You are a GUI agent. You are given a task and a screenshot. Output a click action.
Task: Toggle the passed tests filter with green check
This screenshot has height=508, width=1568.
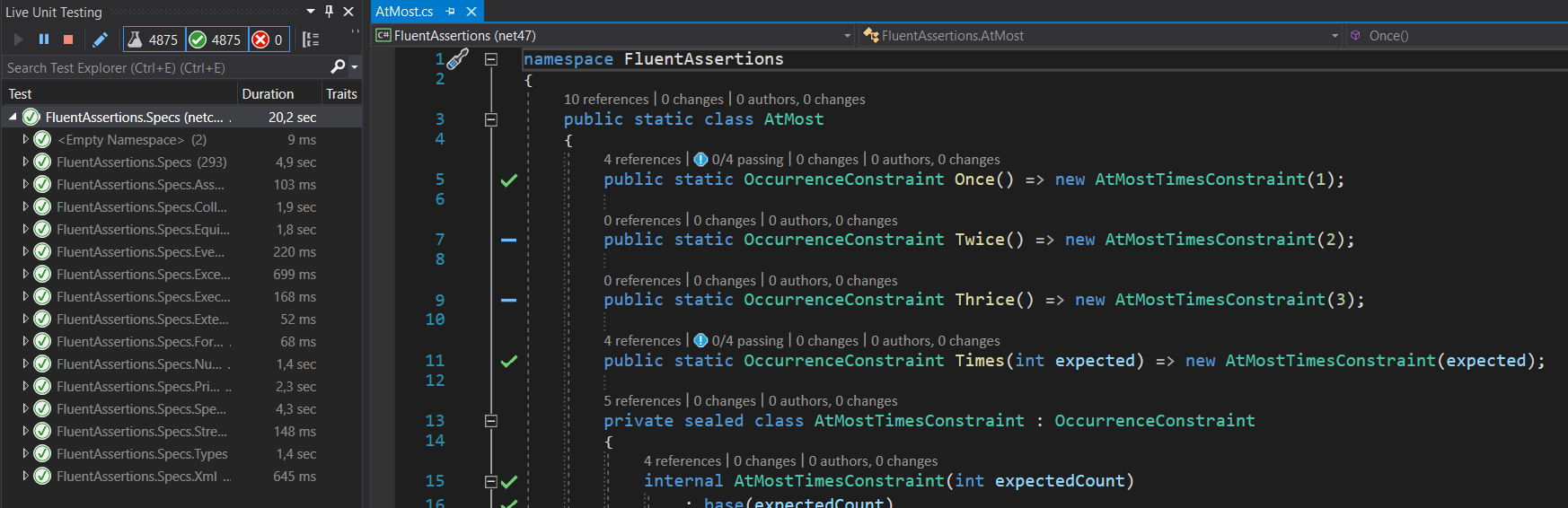[216, 39]
